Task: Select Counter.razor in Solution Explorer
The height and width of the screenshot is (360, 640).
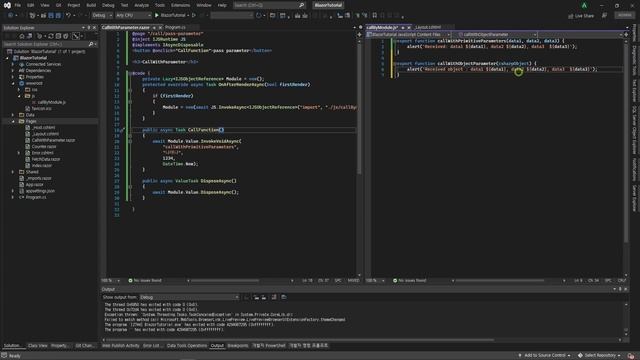Action: [x=44, y=147]
